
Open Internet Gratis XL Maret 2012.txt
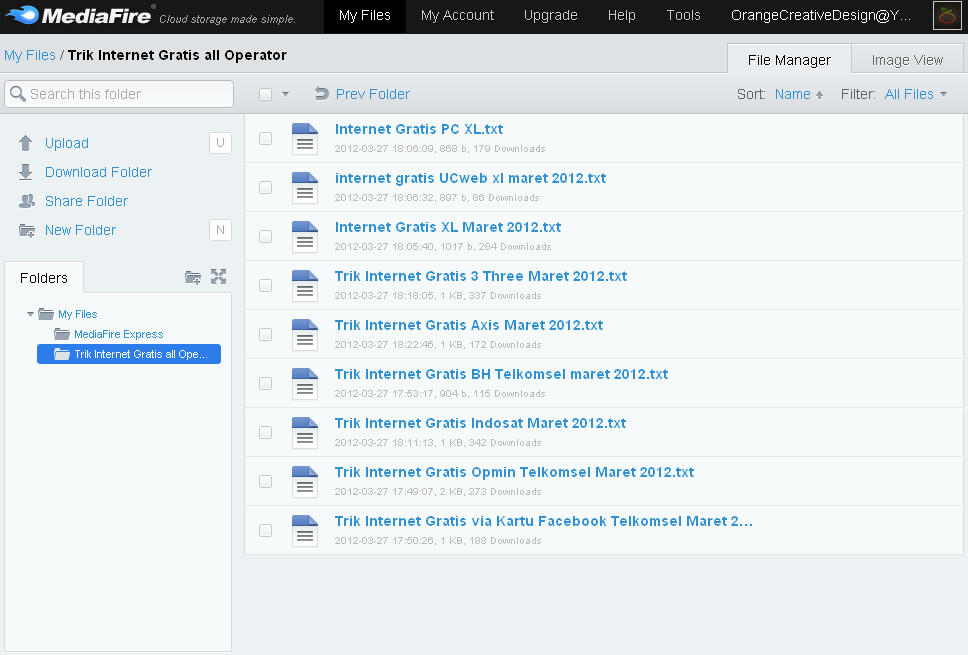pos(448,227)
